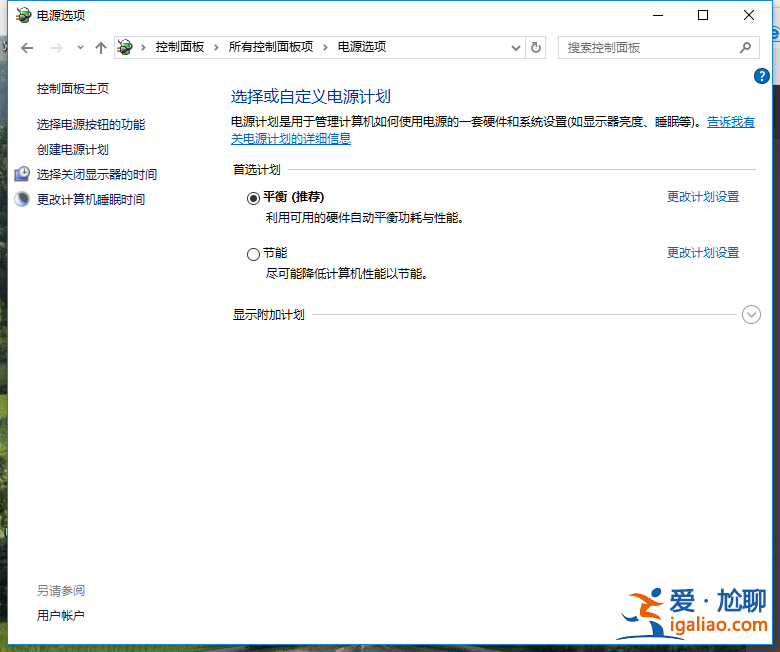Click the search magnifier icon
780x652 pixels.
(745, 48)
